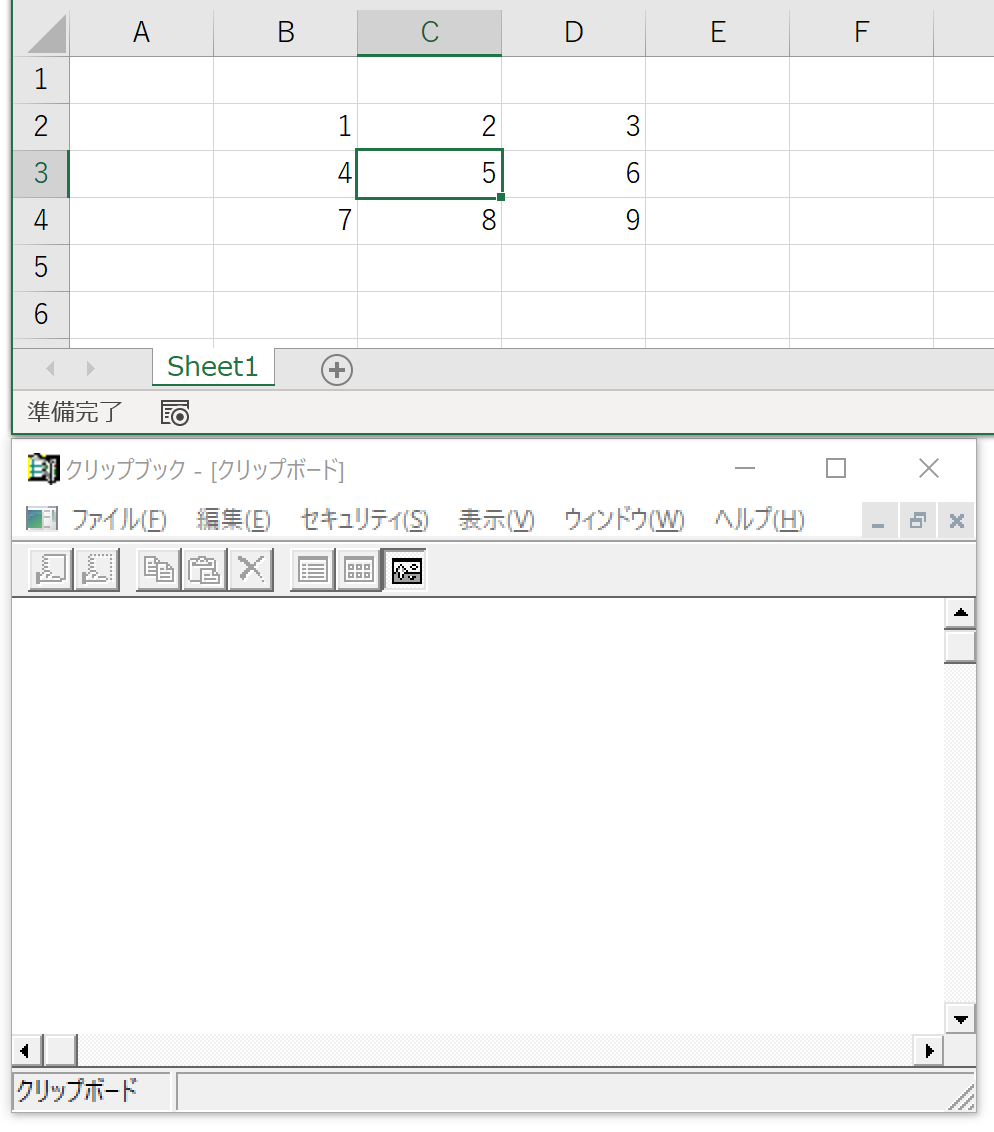Click vertical scrollbar up arrow
Image resolution: width=994 pixels, height=1132 pixels.
point(960,613)
